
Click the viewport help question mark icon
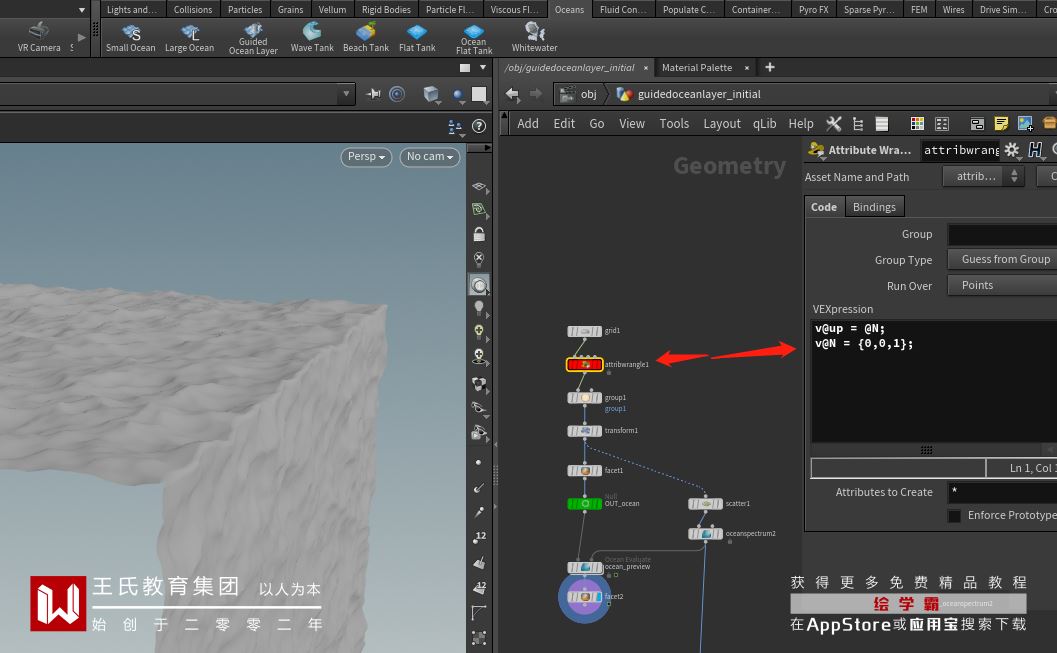pyautogui.click(x=479, y=126)
